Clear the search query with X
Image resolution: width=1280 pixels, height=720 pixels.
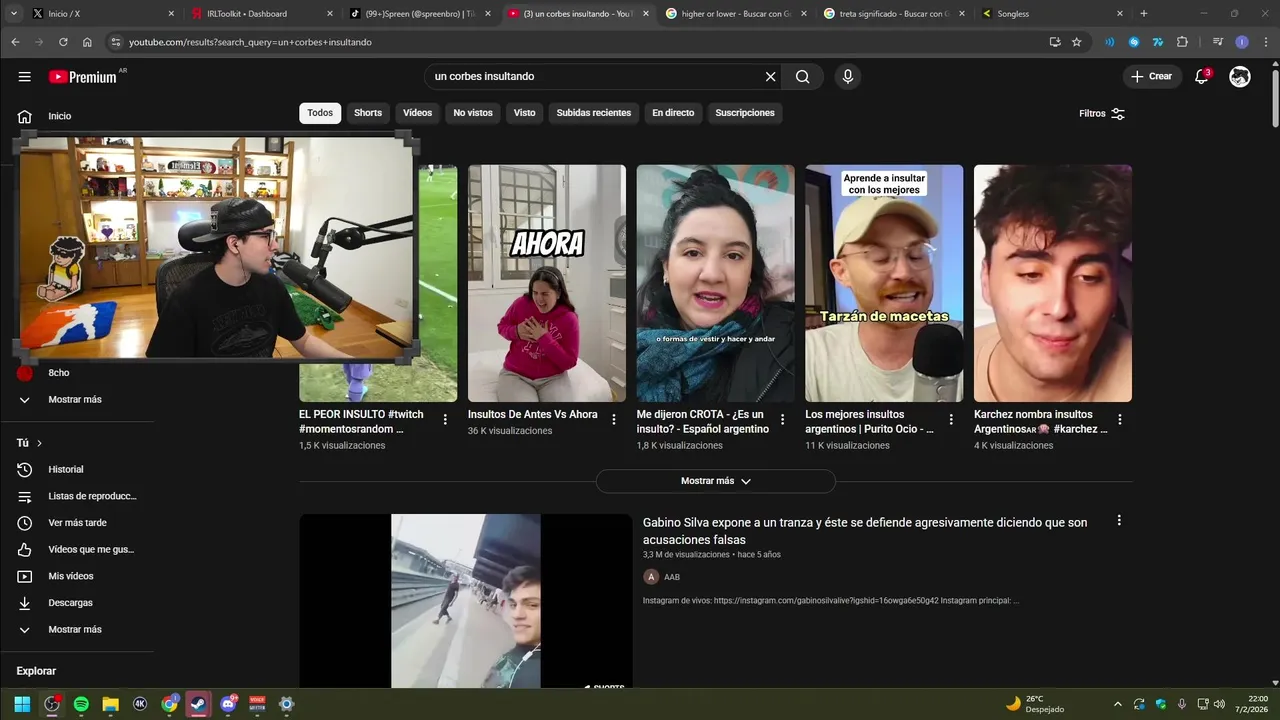point(771,77)
